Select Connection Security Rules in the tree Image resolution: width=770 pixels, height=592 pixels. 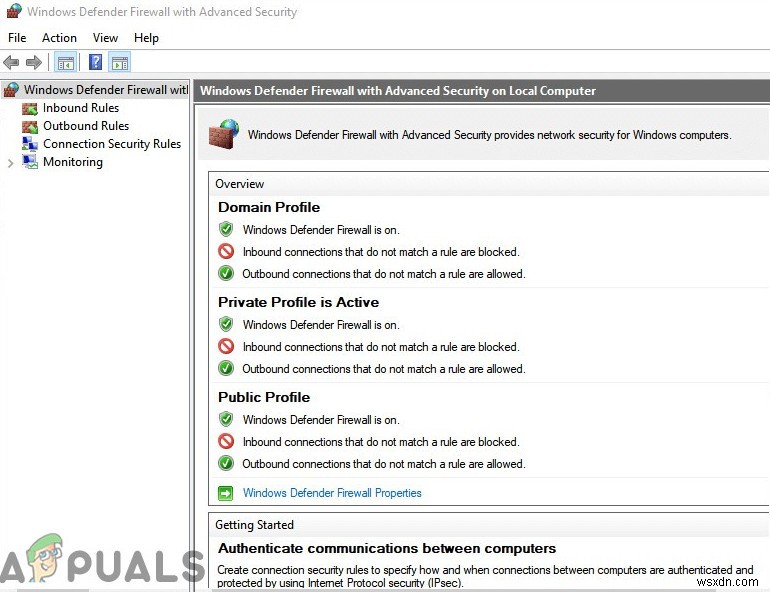[112, 144]
